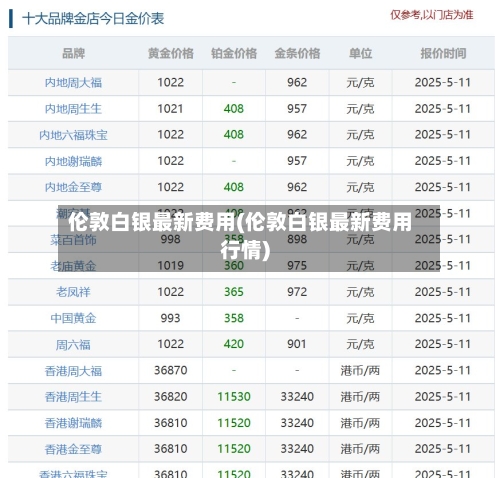Click the 金条价格 column header
Image resolution: width=500 pixels, height=478 pixels.
tap(297, 53)
